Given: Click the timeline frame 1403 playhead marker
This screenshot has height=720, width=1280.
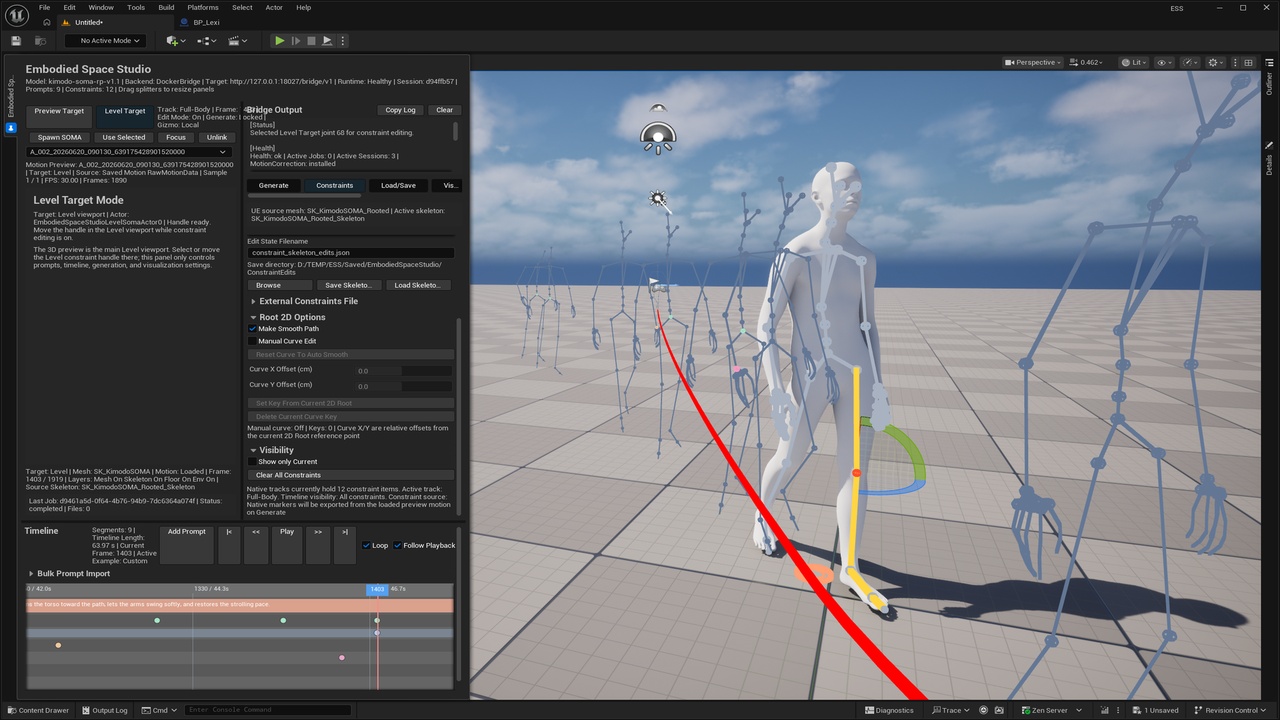Looking at the screenshot, I should [x=377, y=590].
